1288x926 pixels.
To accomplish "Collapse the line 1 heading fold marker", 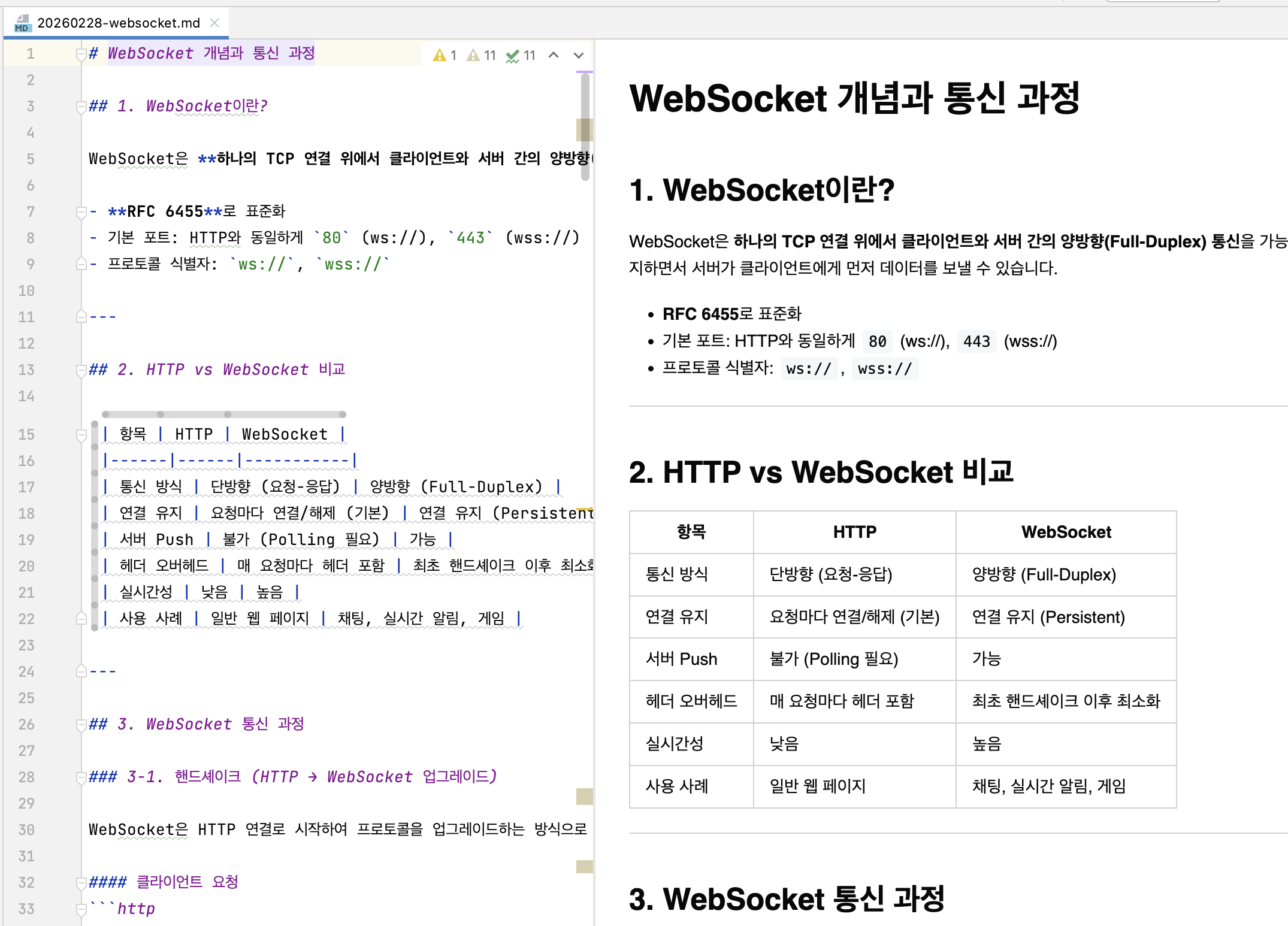I will click(x=81, y=55).
